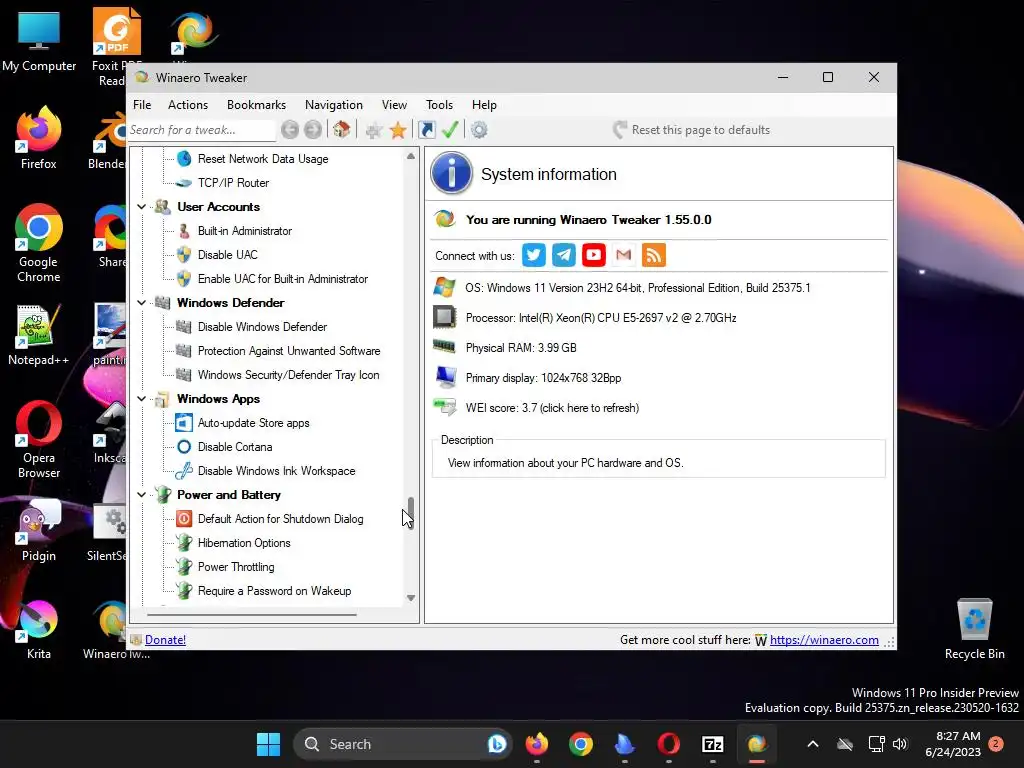Open the Telegram link icon
The image size is (1024, 768).
(x=564, y=255)
